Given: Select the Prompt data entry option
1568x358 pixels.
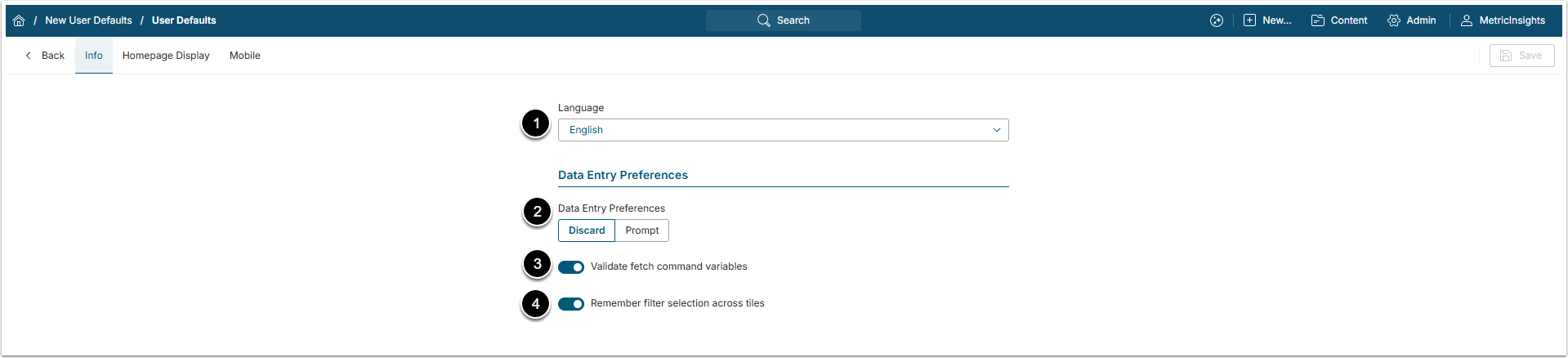Looking at the screenshot, I should point(642,230).
